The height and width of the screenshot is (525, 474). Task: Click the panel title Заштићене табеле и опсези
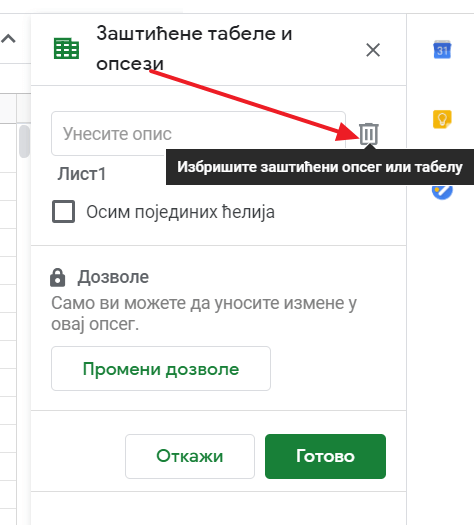(194, 49)
